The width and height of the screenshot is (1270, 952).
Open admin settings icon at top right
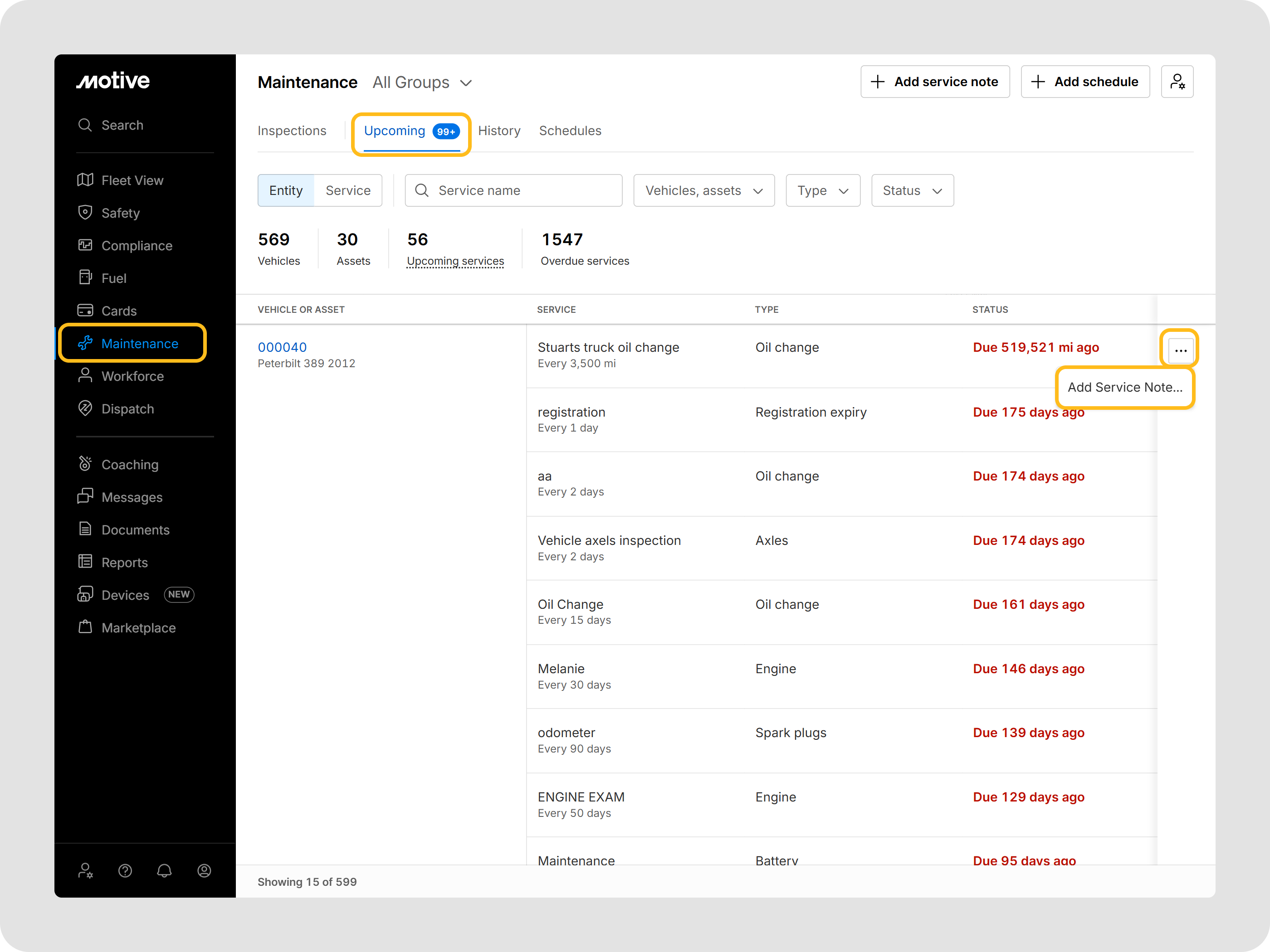click(1177, 82)
